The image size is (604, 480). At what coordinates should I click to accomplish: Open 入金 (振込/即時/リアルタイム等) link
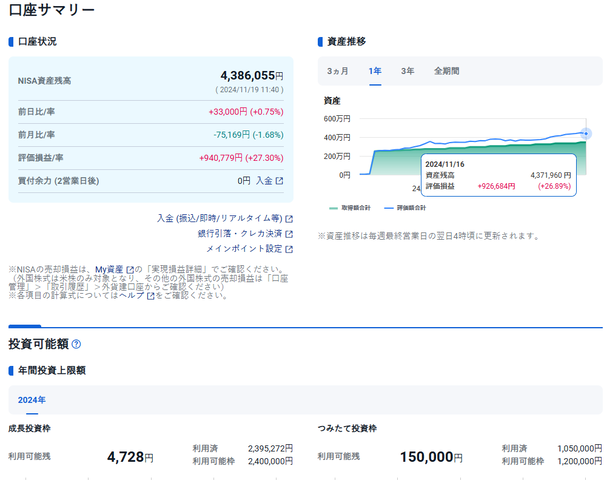pyautogui.click(x=220, y=218)
